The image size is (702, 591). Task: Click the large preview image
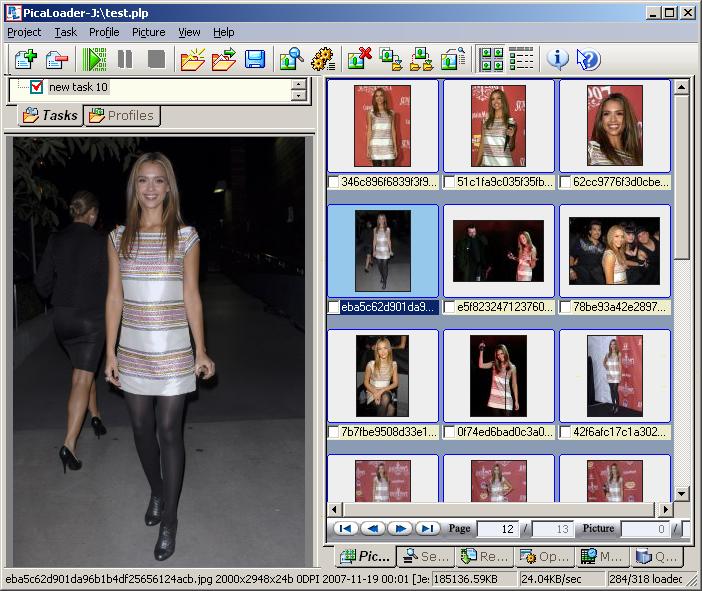(159, 351)
